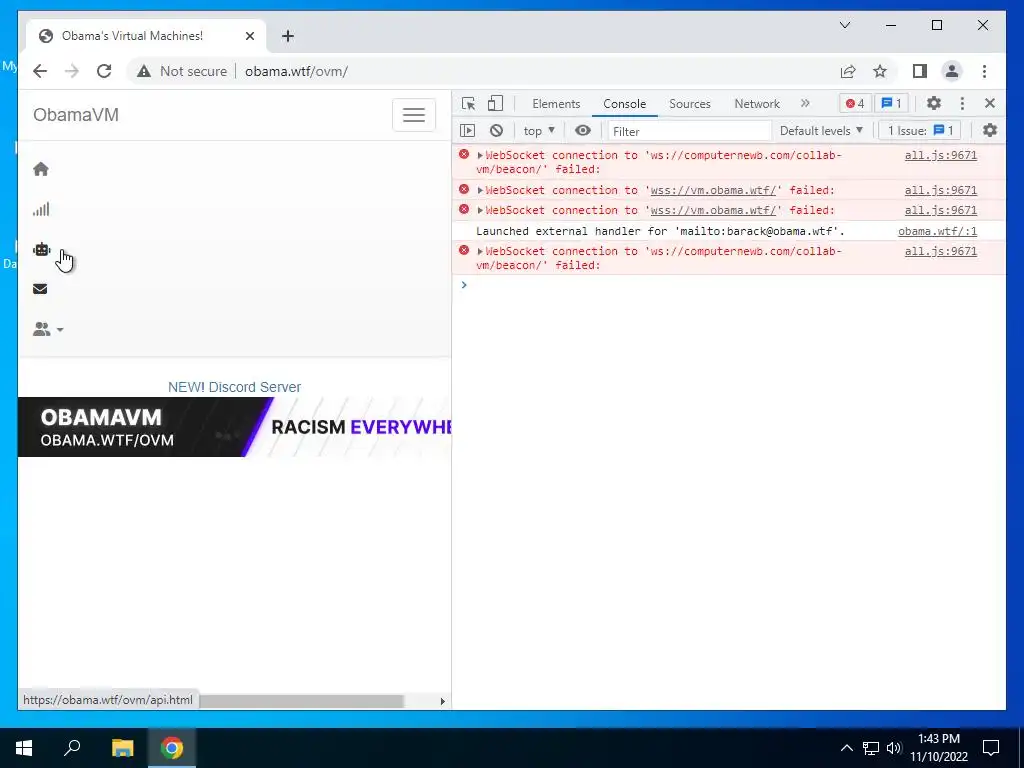This screenshot has width=1024, height=768.
Task: Open the NEW! Discord Server link
Action: (x=234, y=387)
